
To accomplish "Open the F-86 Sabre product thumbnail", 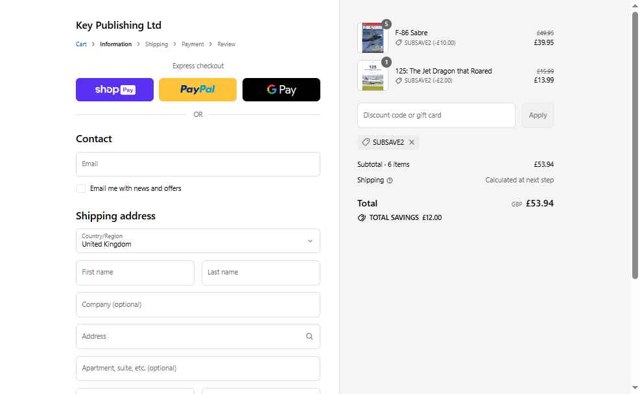I will tap(373, 38).
